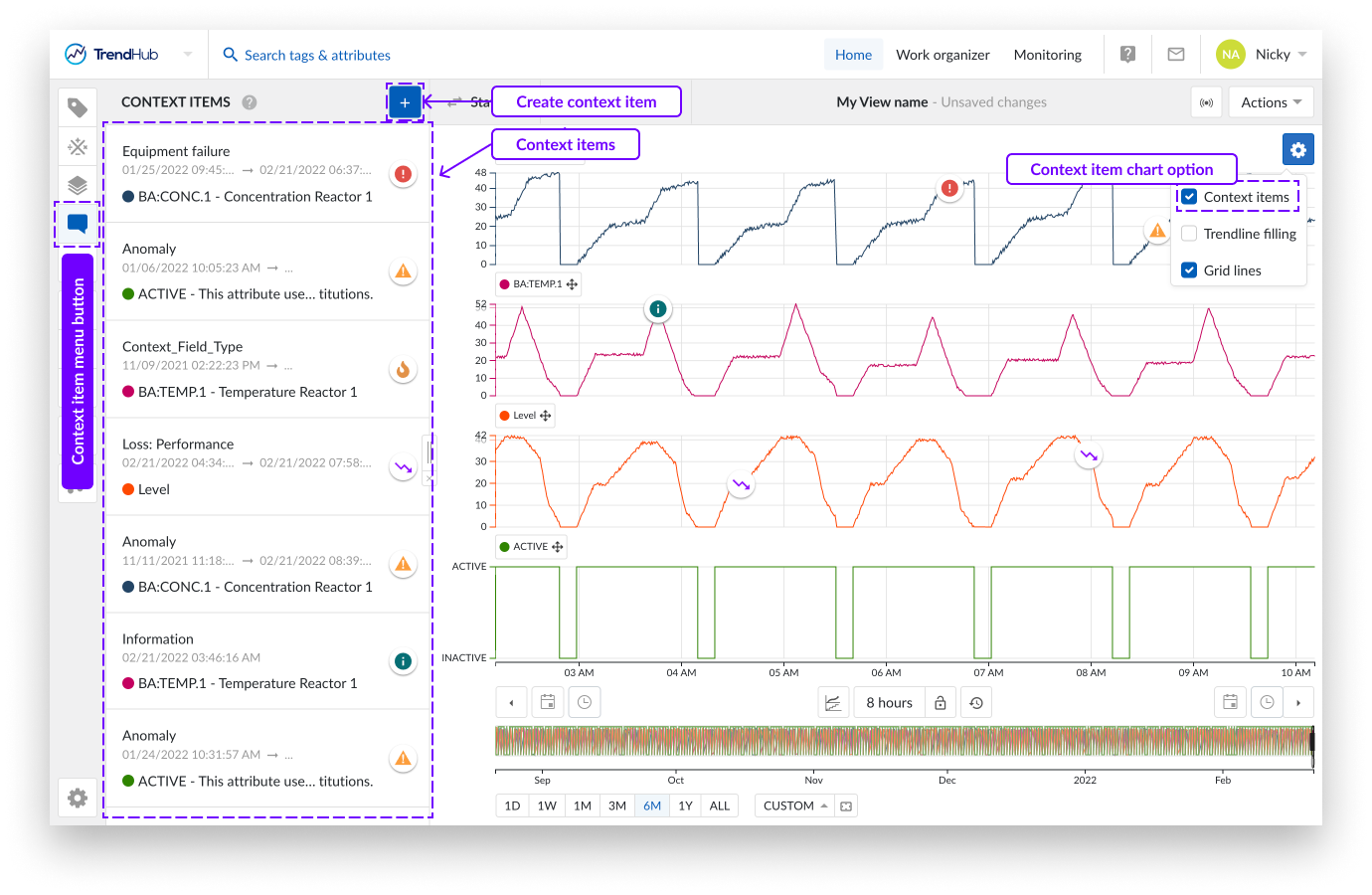
Task: Disable the Grid lines checkbox
Action: pyautogui.click(x=1189, y=270)
